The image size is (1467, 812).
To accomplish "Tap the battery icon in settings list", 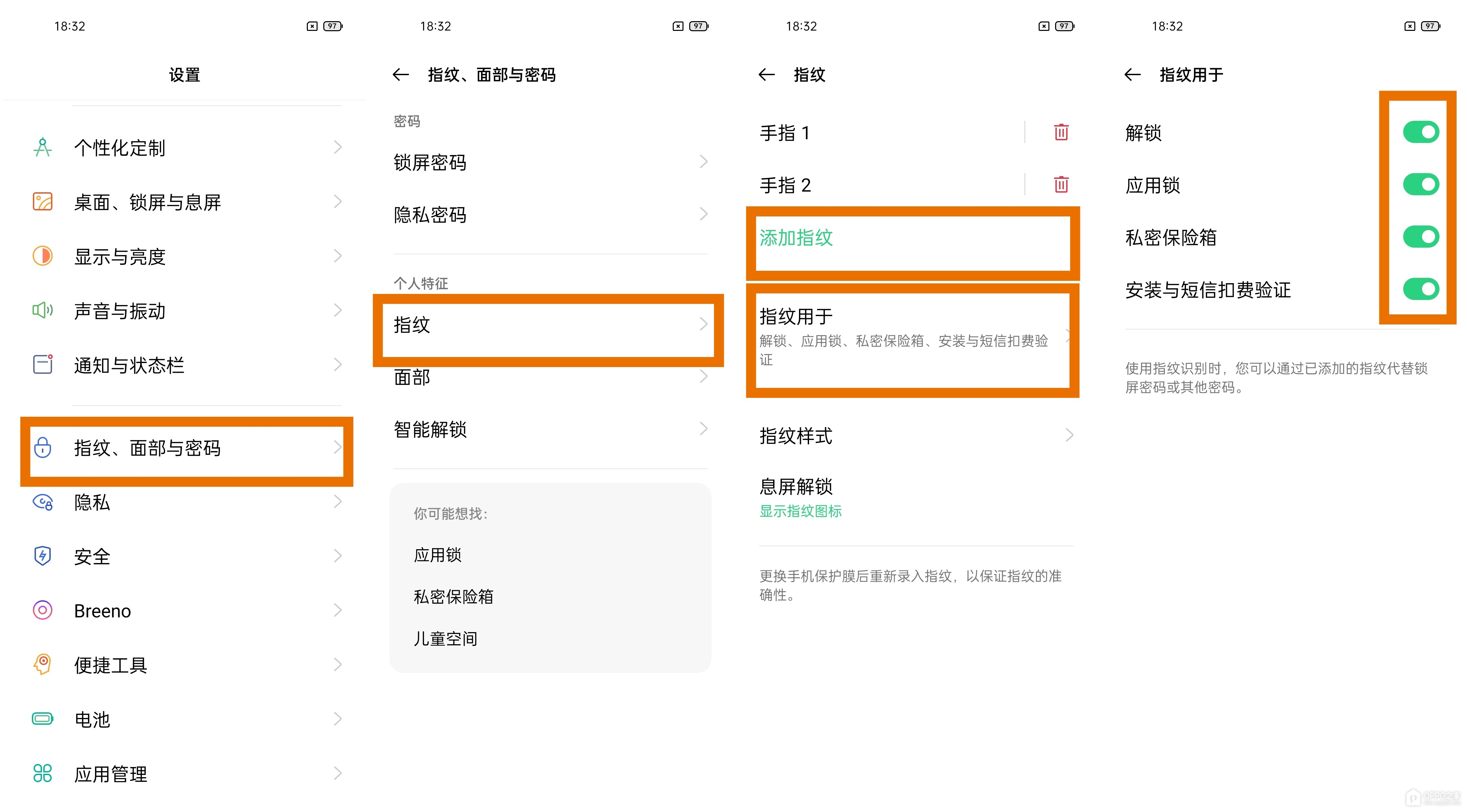I will (x=42, y=719).
